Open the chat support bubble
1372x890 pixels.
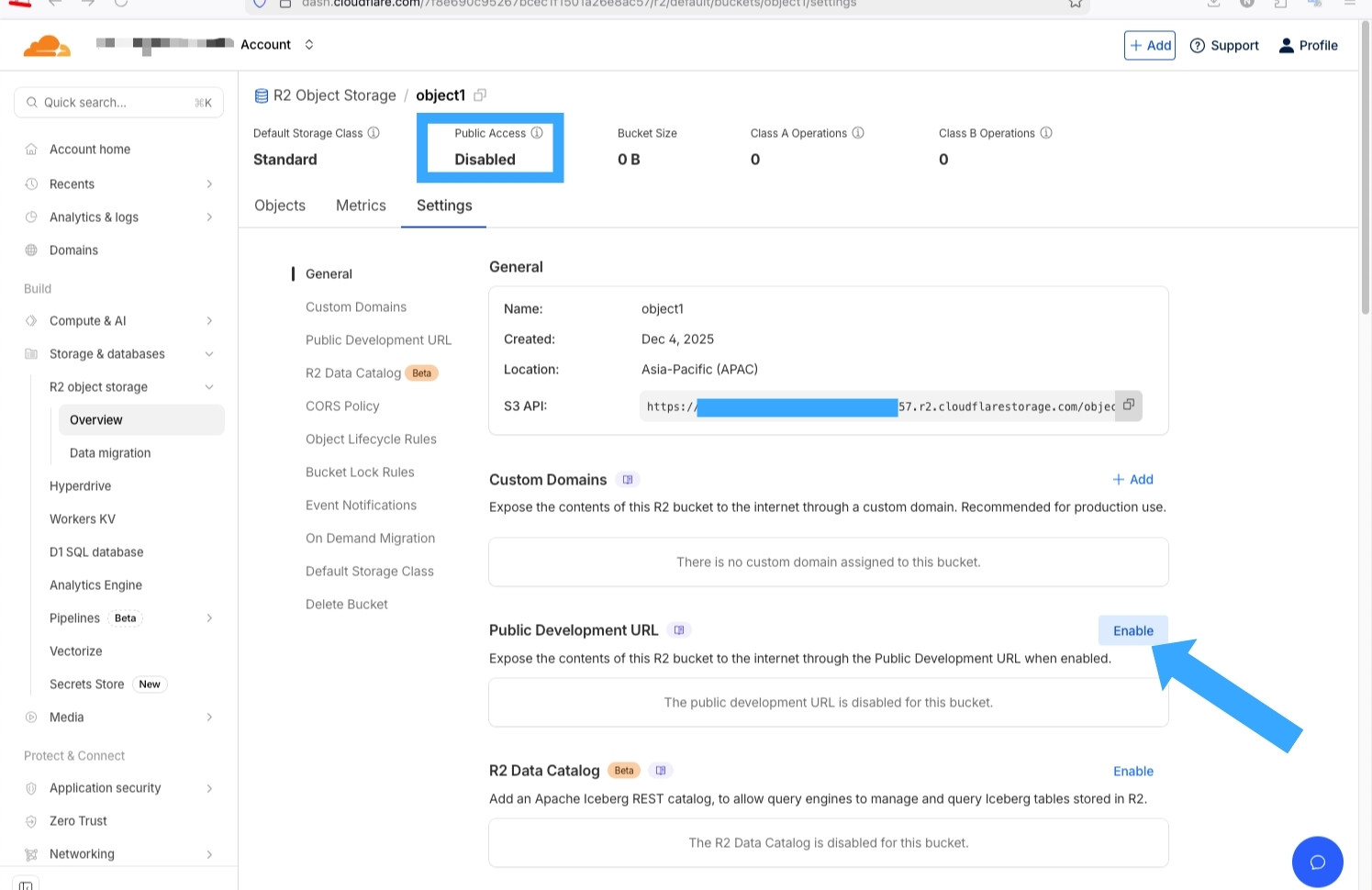[1317, 862]
